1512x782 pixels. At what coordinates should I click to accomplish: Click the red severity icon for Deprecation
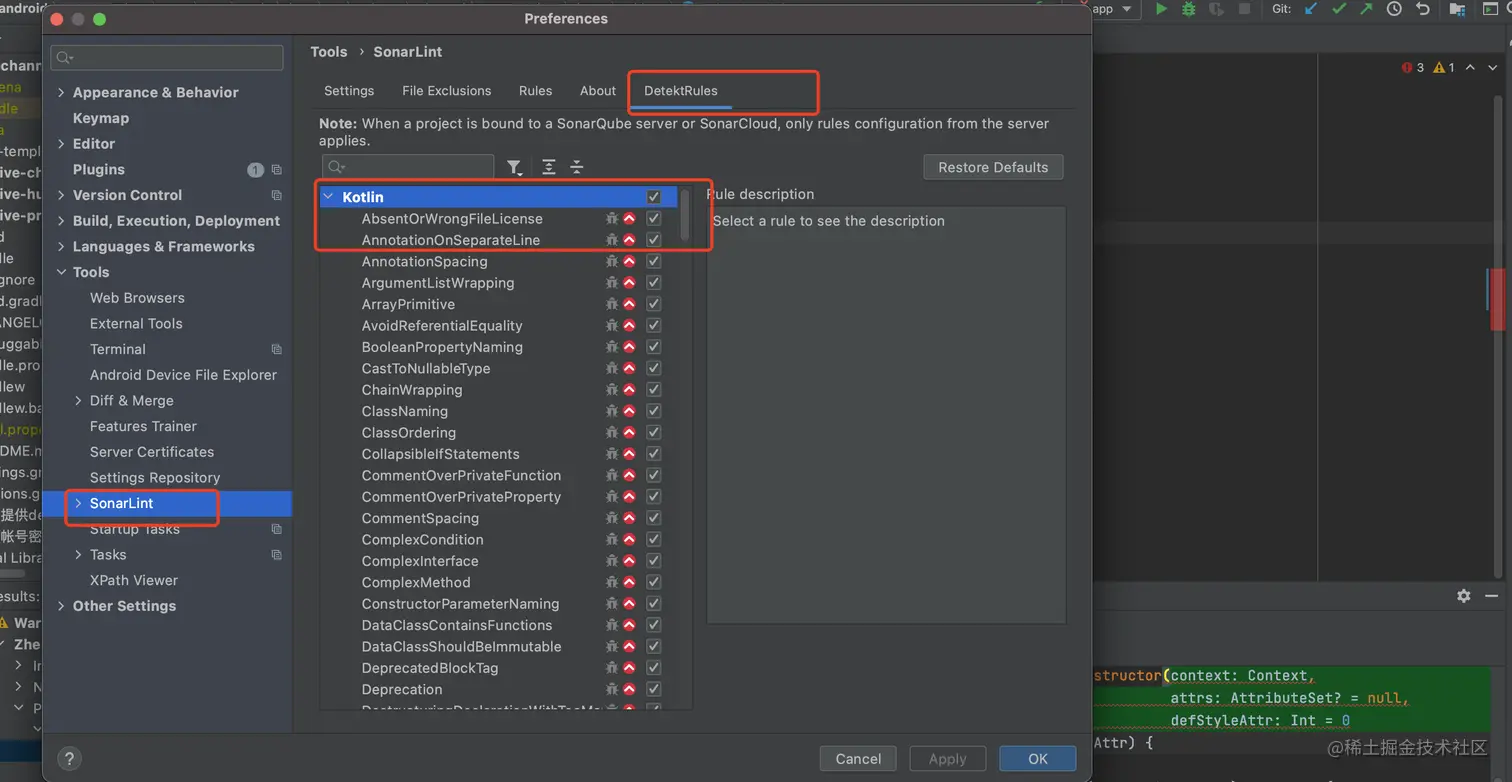click(630, 689)
